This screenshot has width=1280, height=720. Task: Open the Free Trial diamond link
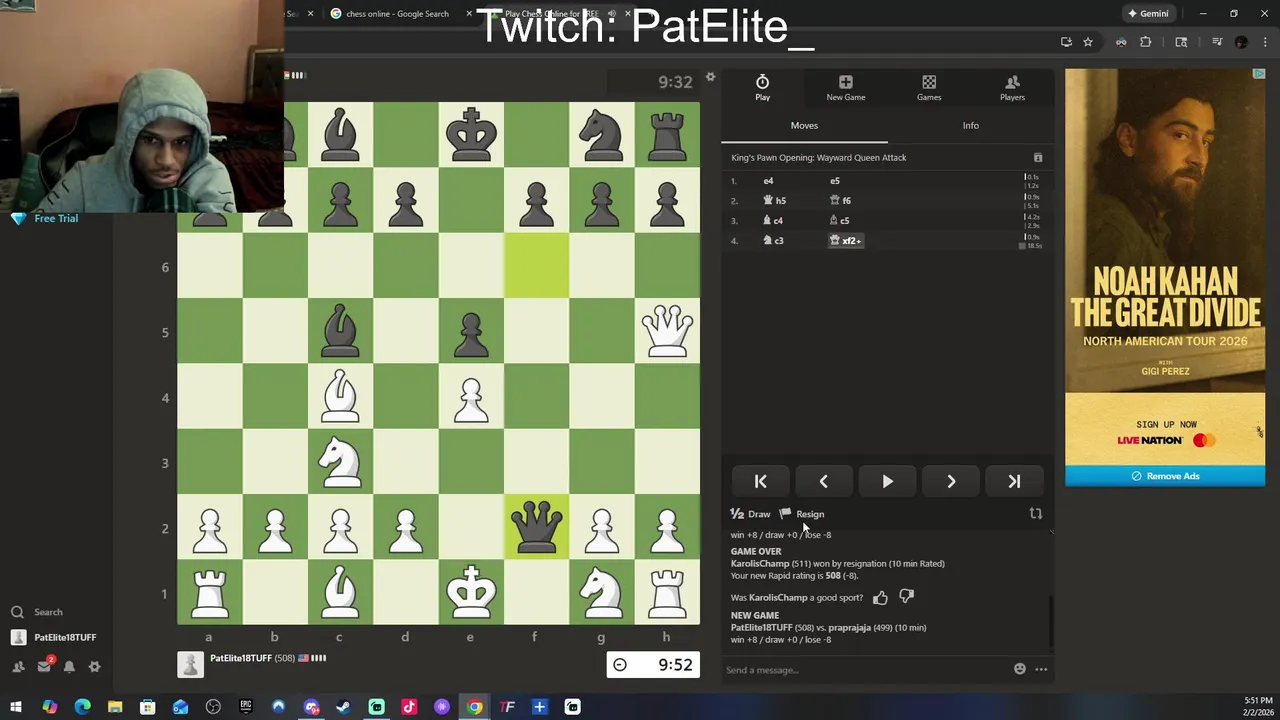tap(45, 218)
